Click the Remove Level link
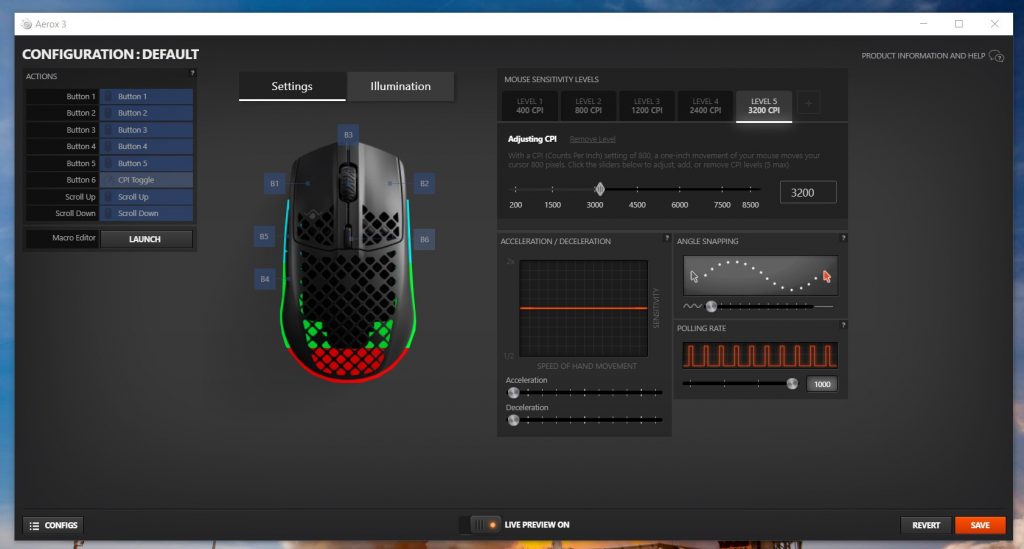This screenshot has width=1024, height=549. 592,139
